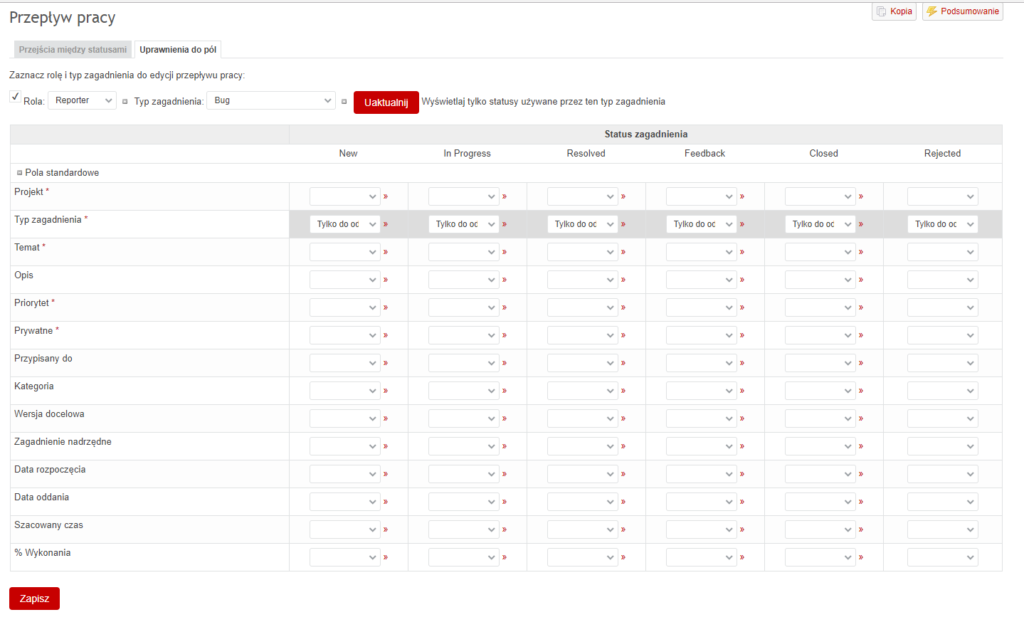Click the red copy arrow in Zagadnienie nadrzędne row, New column
This screenshot has height=627, width=1024.
coord(385,446)
